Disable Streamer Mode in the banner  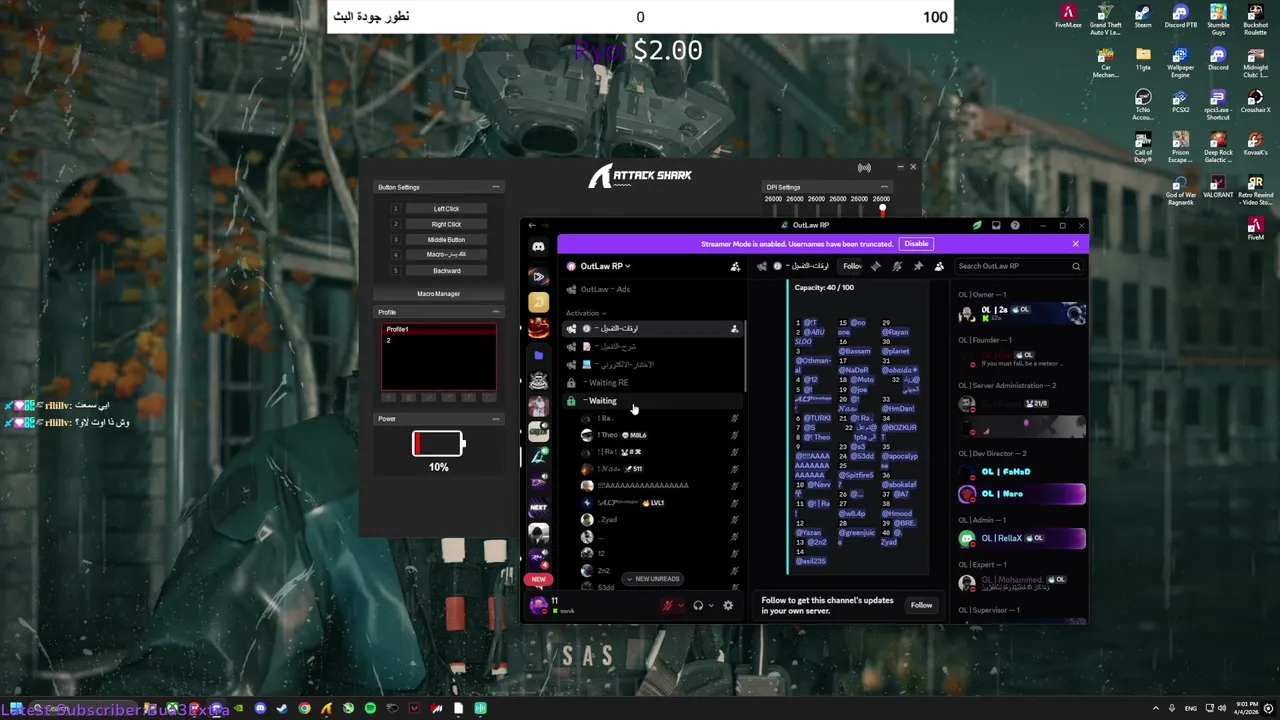[916, 244]
